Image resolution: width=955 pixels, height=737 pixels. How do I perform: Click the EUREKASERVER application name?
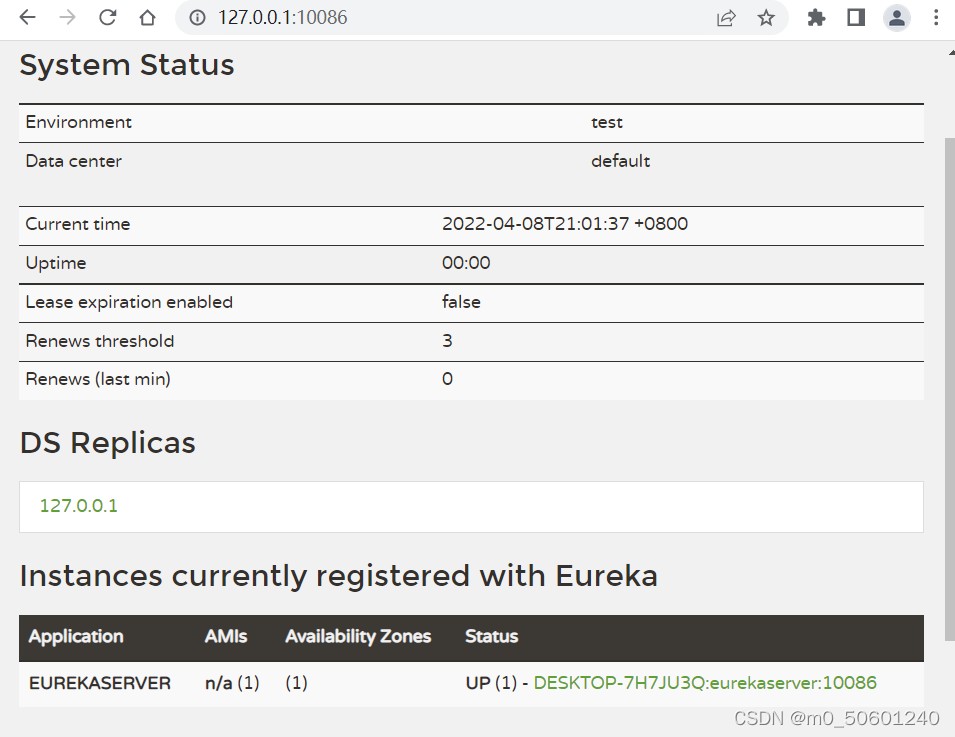pos(100,683)
